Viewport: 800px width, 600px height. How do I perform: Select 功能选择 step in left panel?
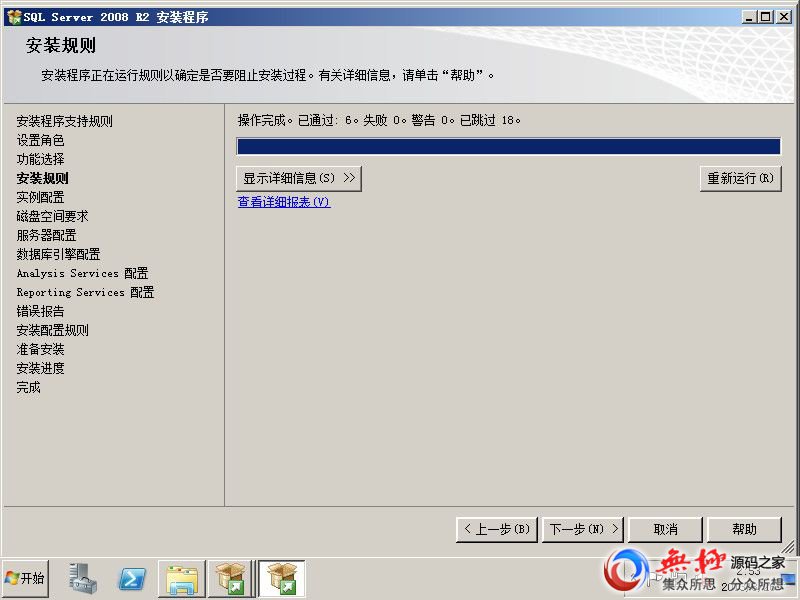pos(40,160)
